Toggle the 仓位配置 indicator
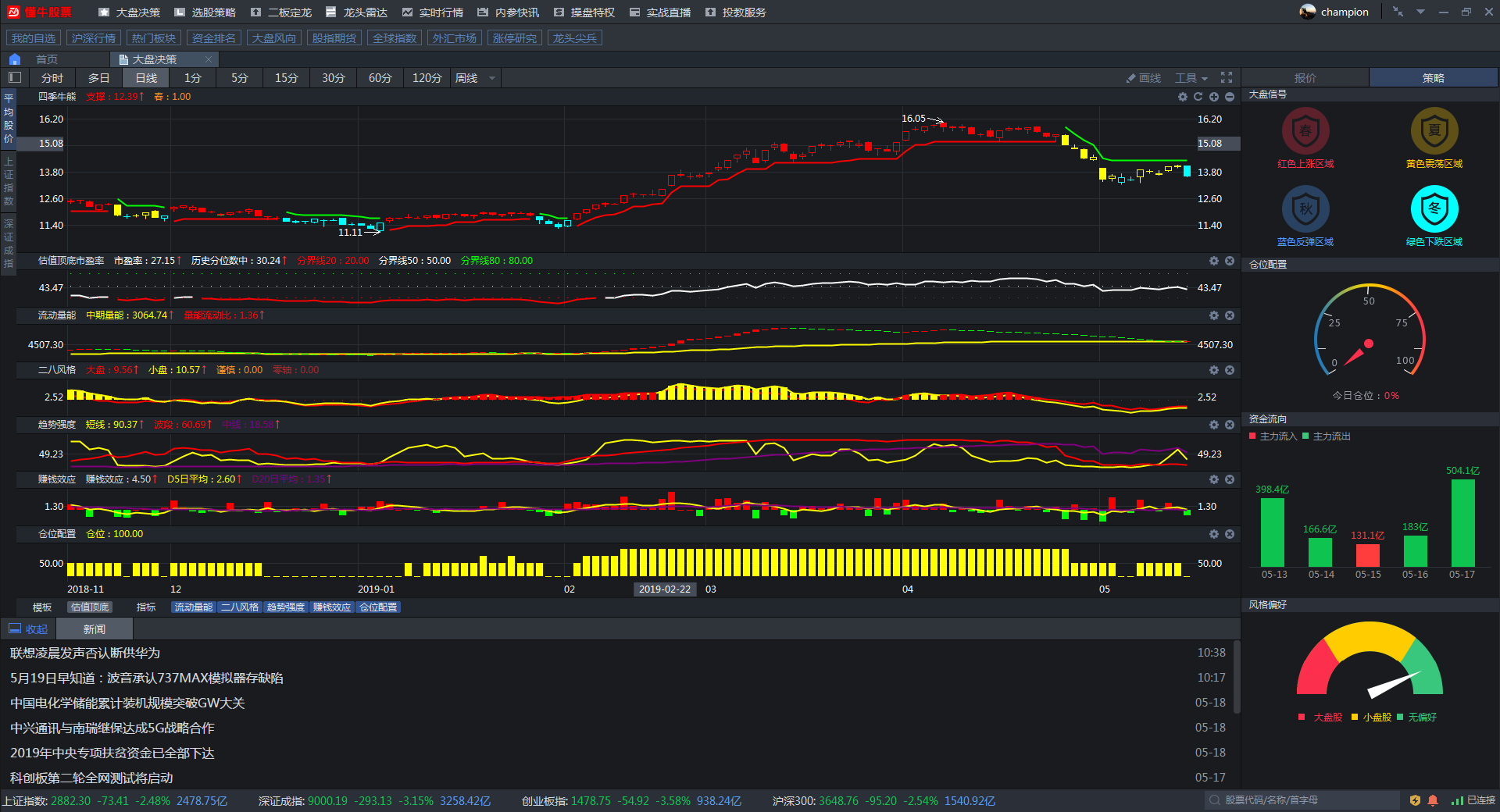Image resolution: width=1500 pixels, height=812 pixels. coord(378,607)
